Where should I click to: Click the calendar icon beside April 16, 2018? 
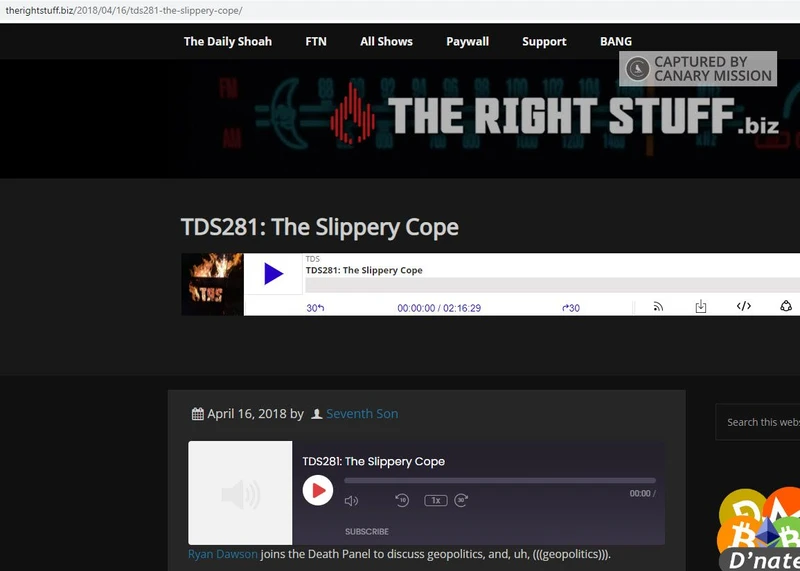[x=197, y=414]
